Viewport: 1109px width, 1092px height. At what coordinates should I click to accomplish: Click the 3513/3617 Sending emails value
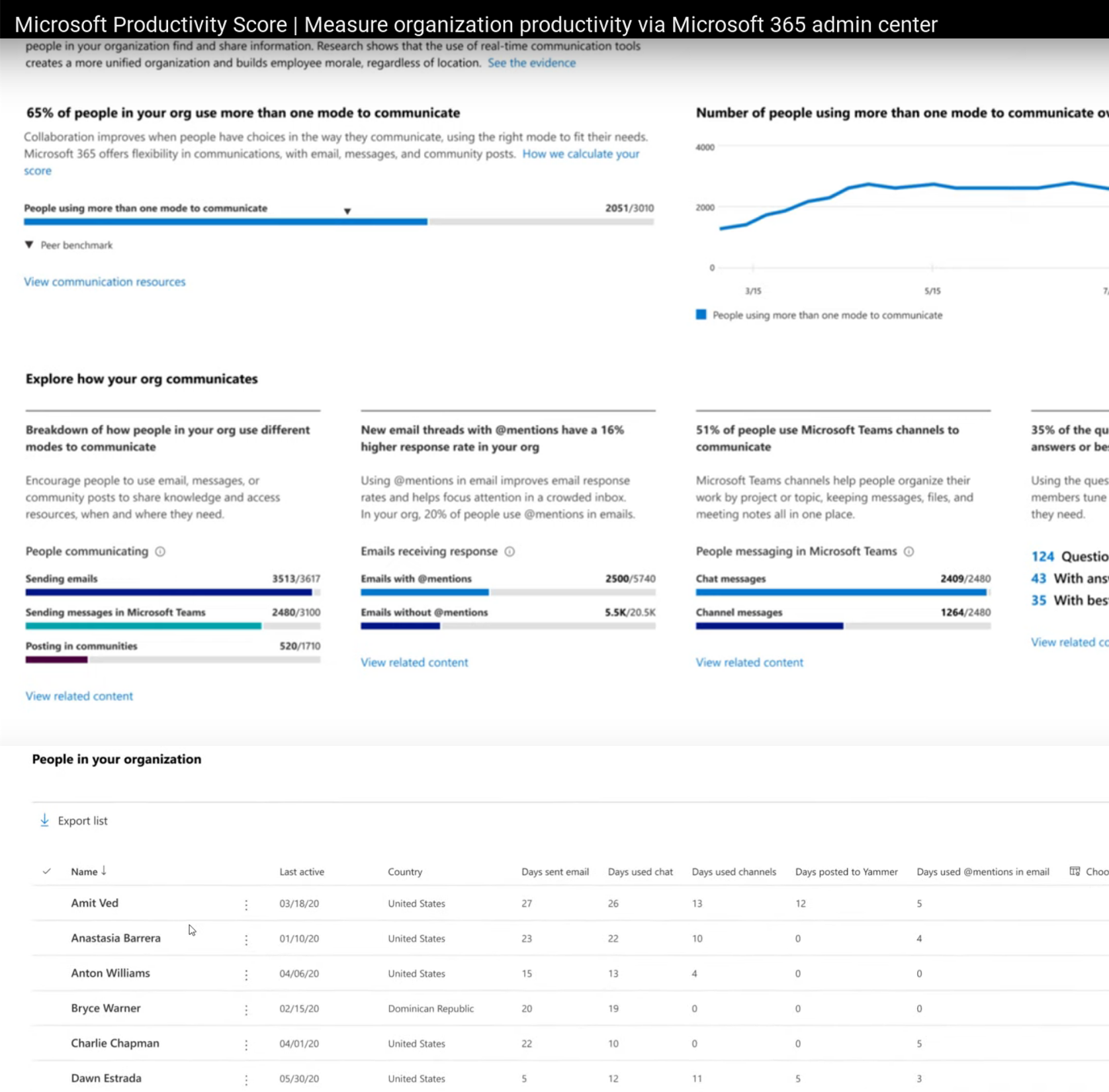296,578
